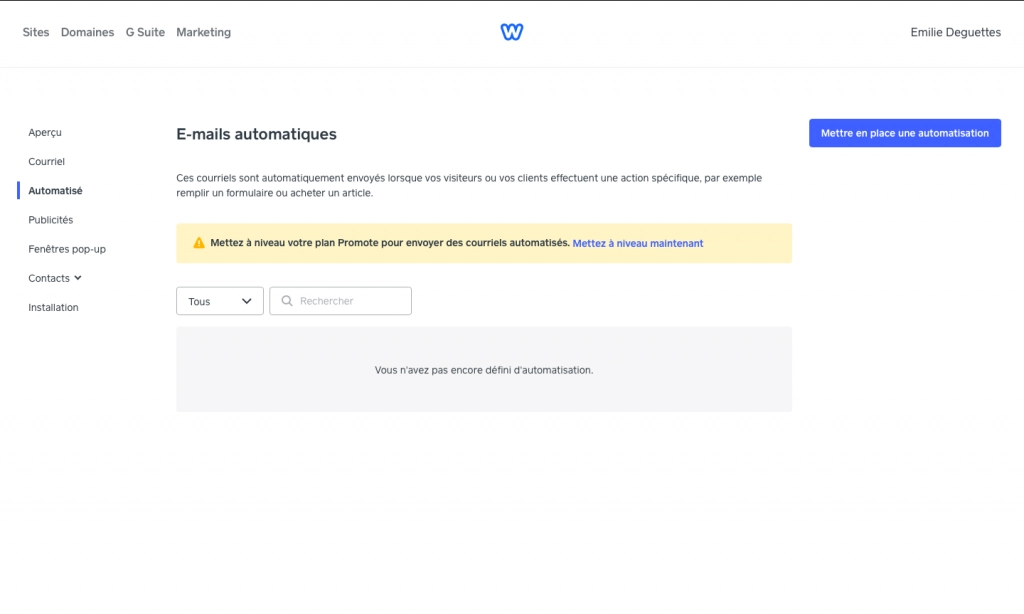This screenshot has width=1024, height=614.
Task: Go to the Publicités section
Action: point(51,220)
